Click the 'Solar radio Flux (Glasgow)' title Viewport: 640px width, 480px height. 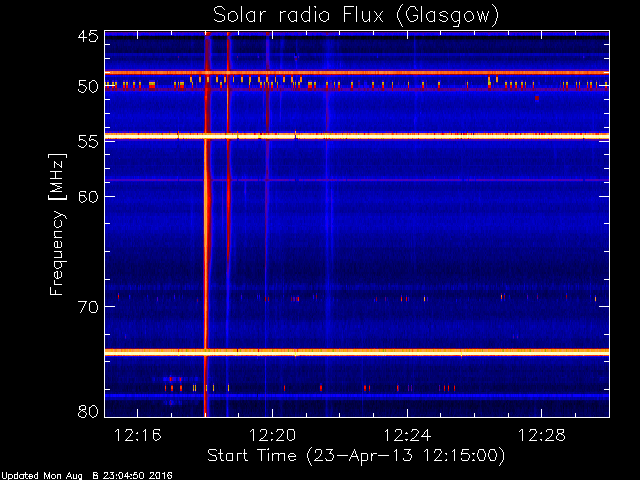pos(356,16)
